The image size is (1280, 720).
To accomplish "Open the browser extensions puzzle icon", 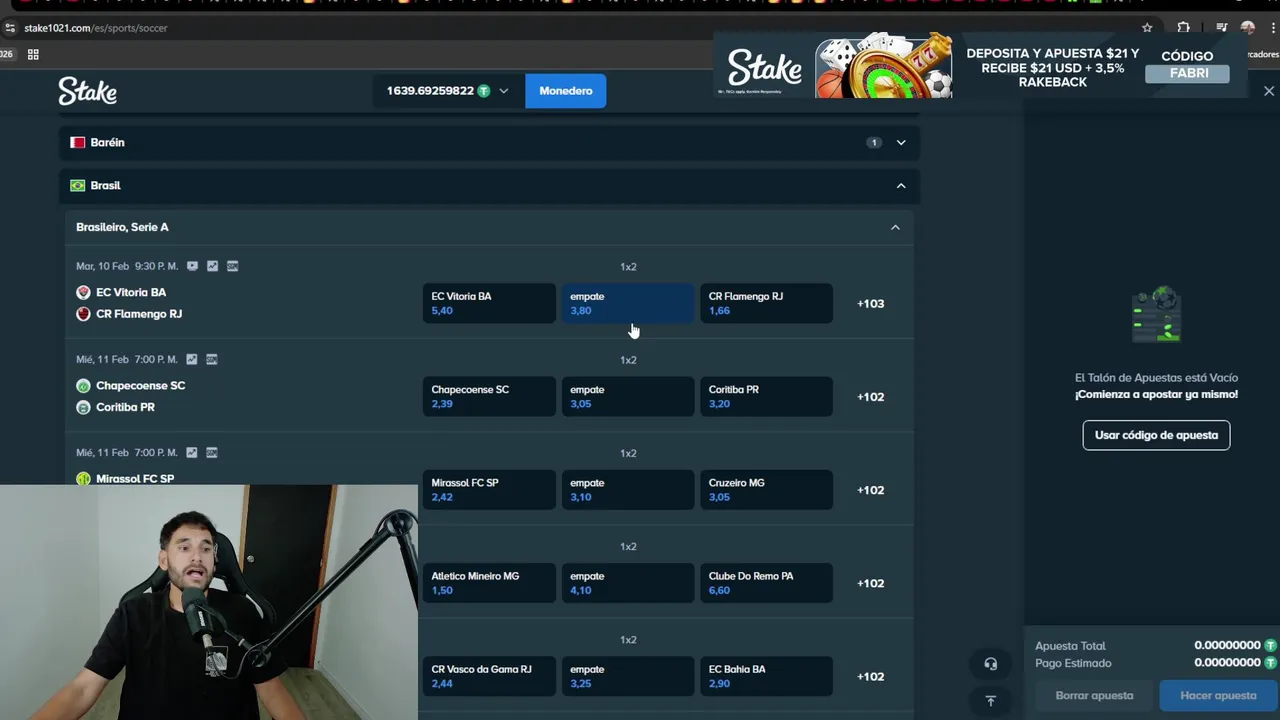I will coord(1183,28).
